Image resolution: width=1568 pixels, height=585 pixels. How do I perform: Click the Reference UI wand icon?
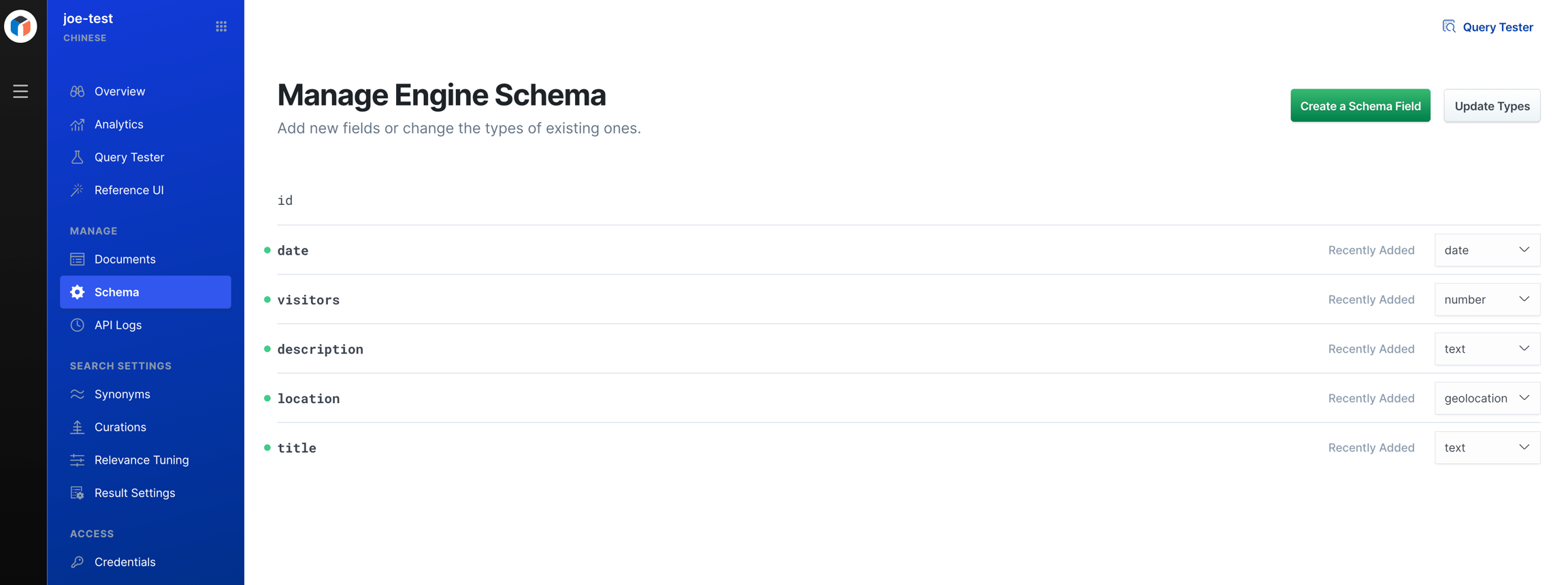click(x=78, y=190)
